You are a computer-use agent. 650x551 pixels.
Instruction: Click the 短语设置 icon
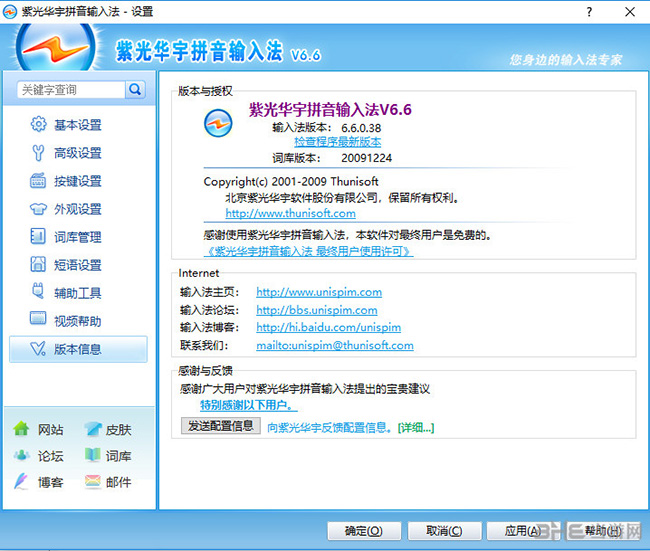38,264
